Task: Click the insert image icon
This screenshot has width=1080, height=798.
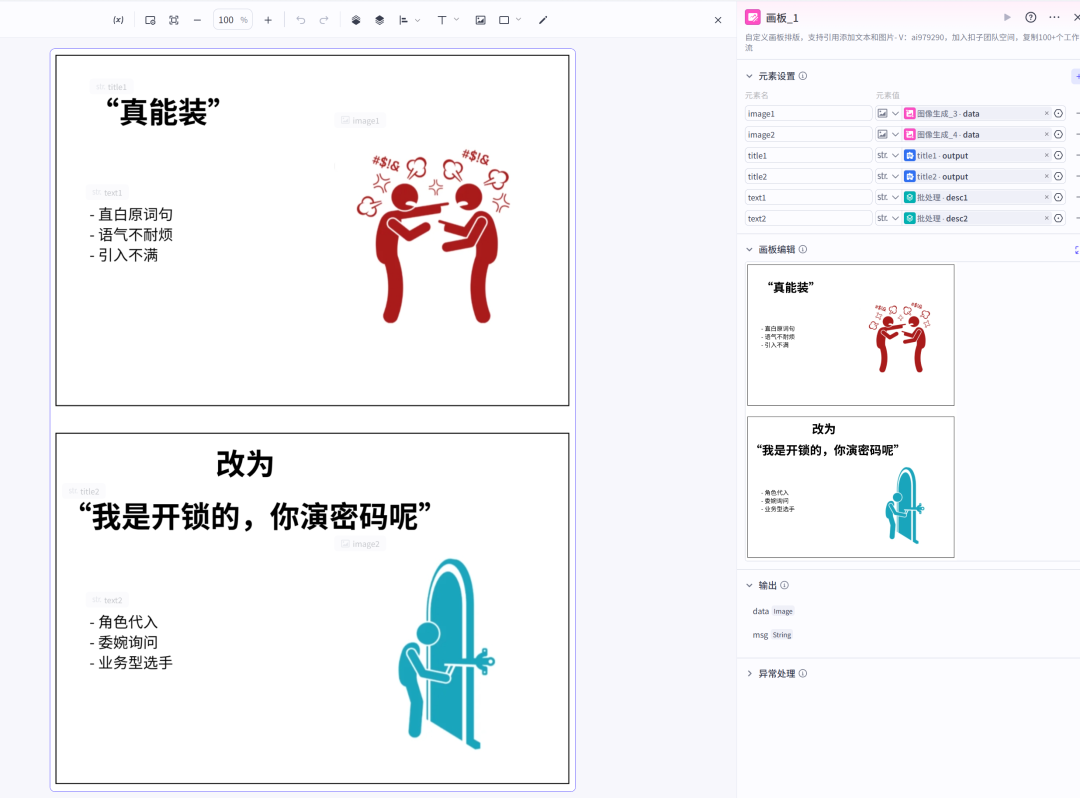Action: [x=480, y=19]
